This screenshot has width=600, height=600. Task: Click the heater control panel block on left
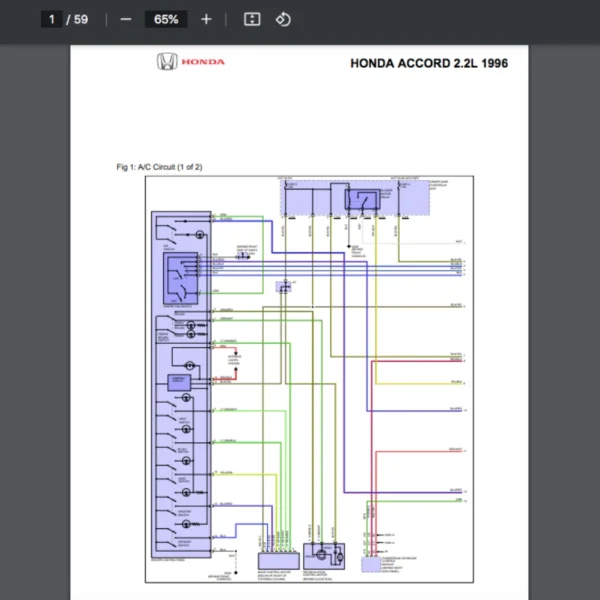(180, 385)
